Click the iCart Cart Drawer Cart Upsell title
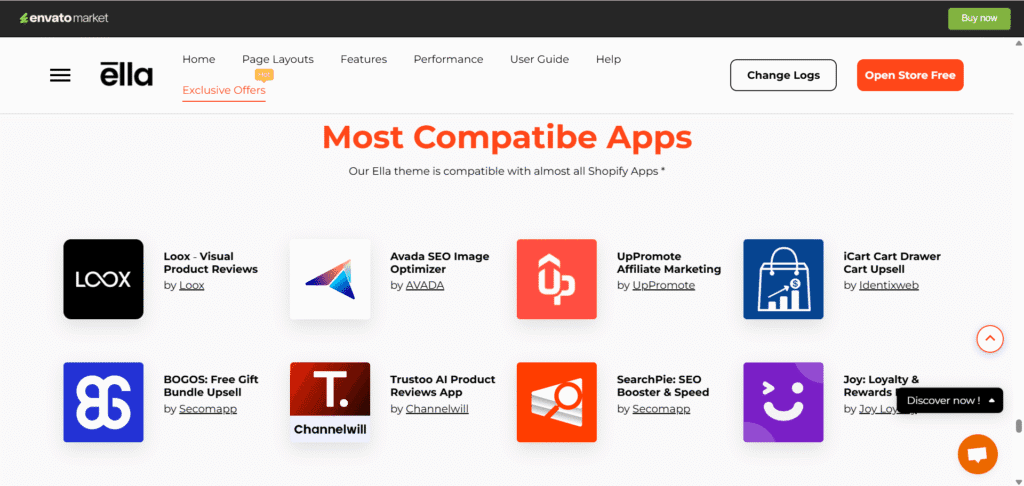 pyautogui.click(x=892, y=263)
